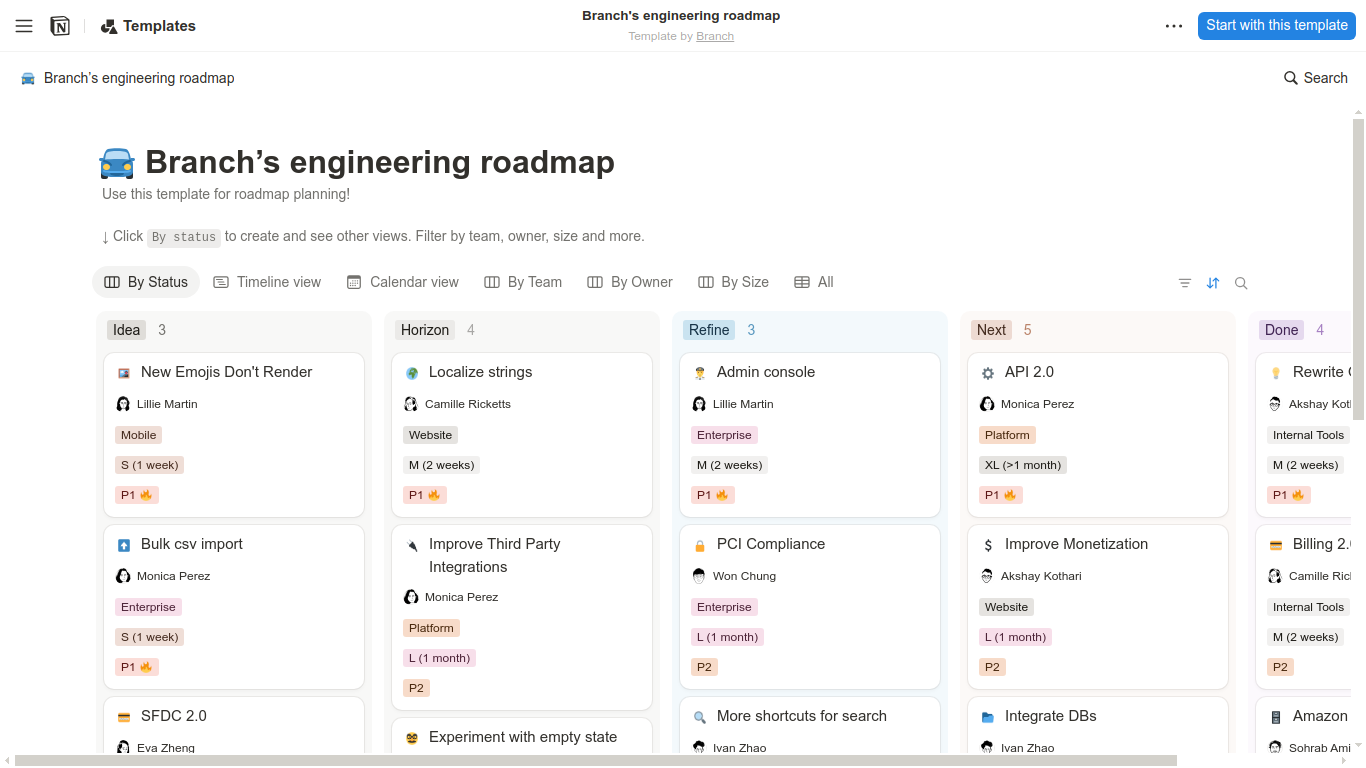This screenshot has width=1366, height=768.
Task: Click the Website tag on Localize strings
Action: 431,435
